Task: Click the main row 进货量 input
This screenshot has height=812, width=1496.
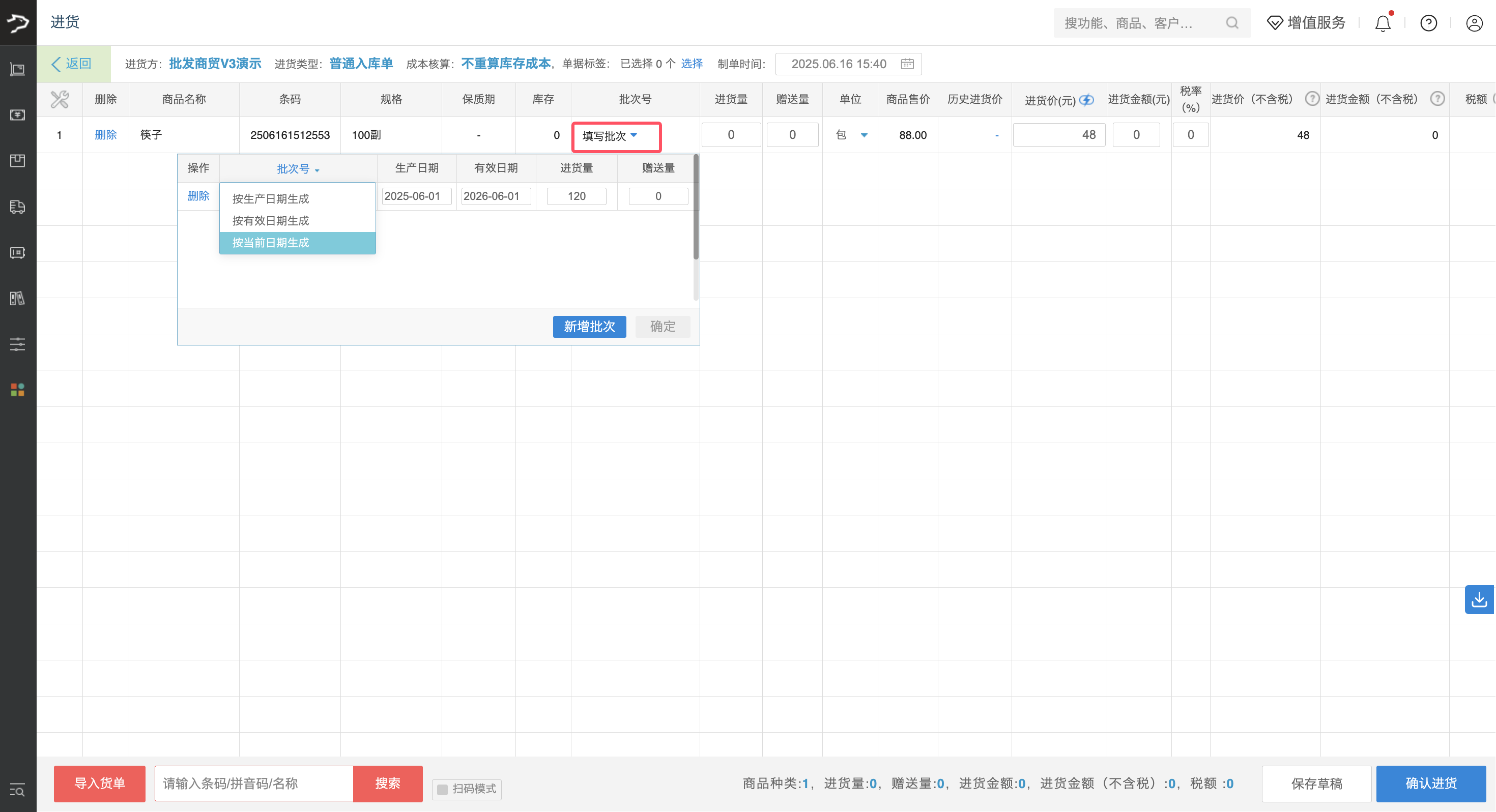Action: tap(731, 135)
